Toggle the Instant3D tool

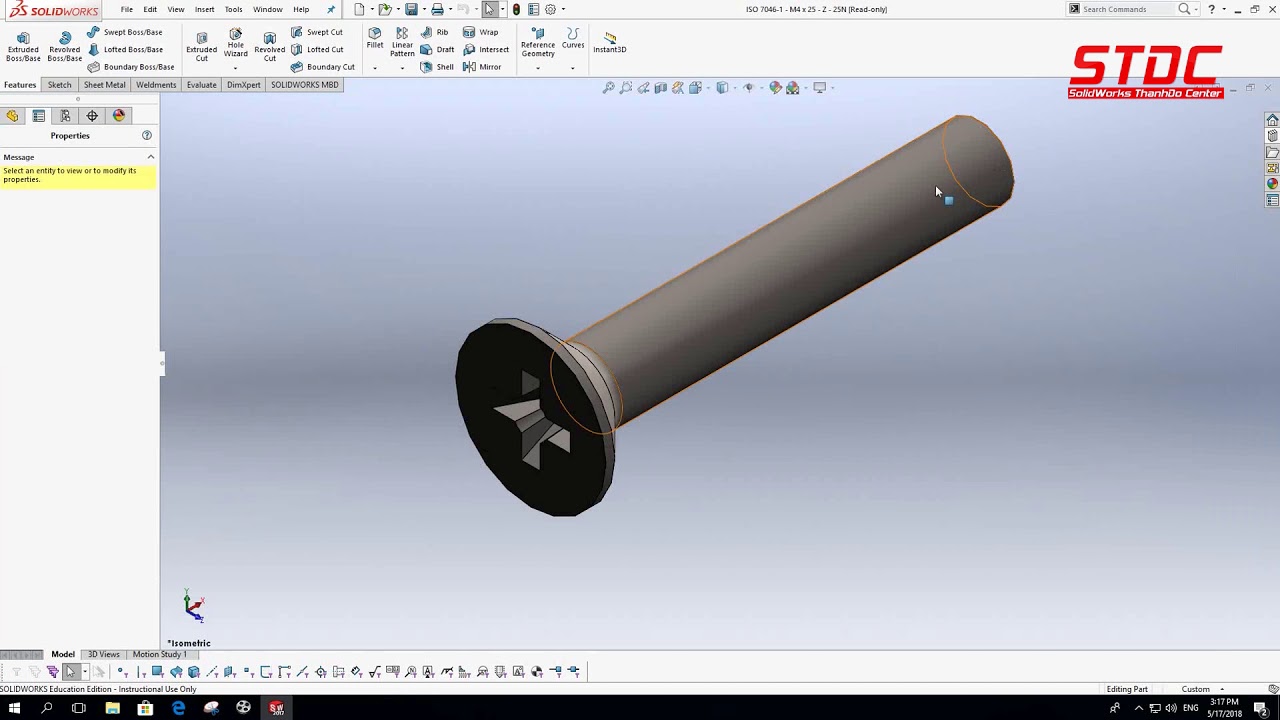pos(610,42)
